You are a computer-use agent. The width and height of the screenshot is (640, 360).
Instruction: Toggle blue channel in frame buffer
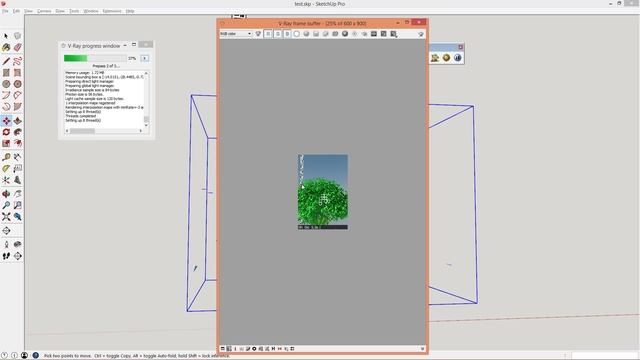(x=287, y=34)
